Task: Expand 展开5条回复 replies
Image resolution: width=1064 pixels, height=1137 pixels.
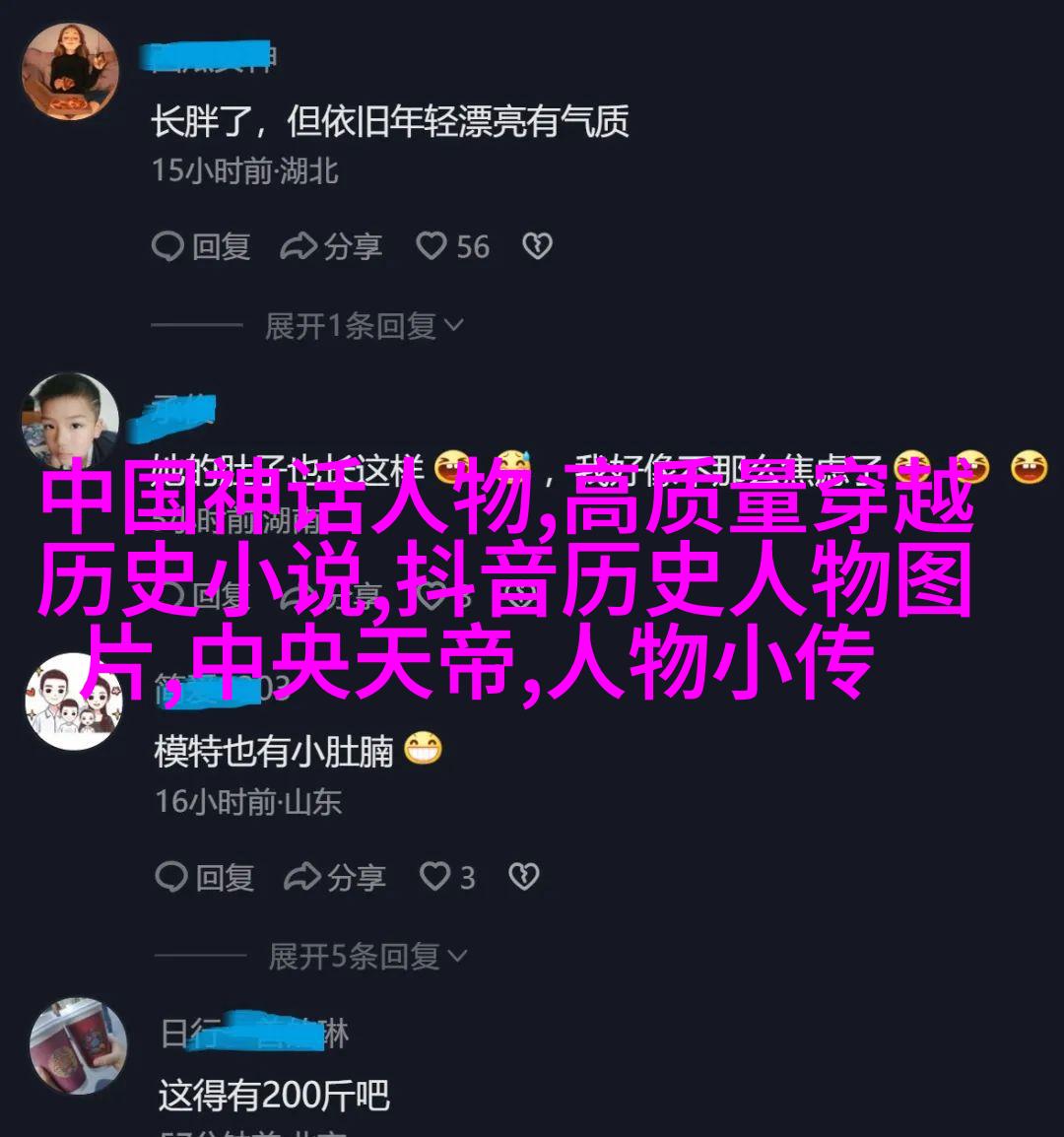Action: coord(367,957)
